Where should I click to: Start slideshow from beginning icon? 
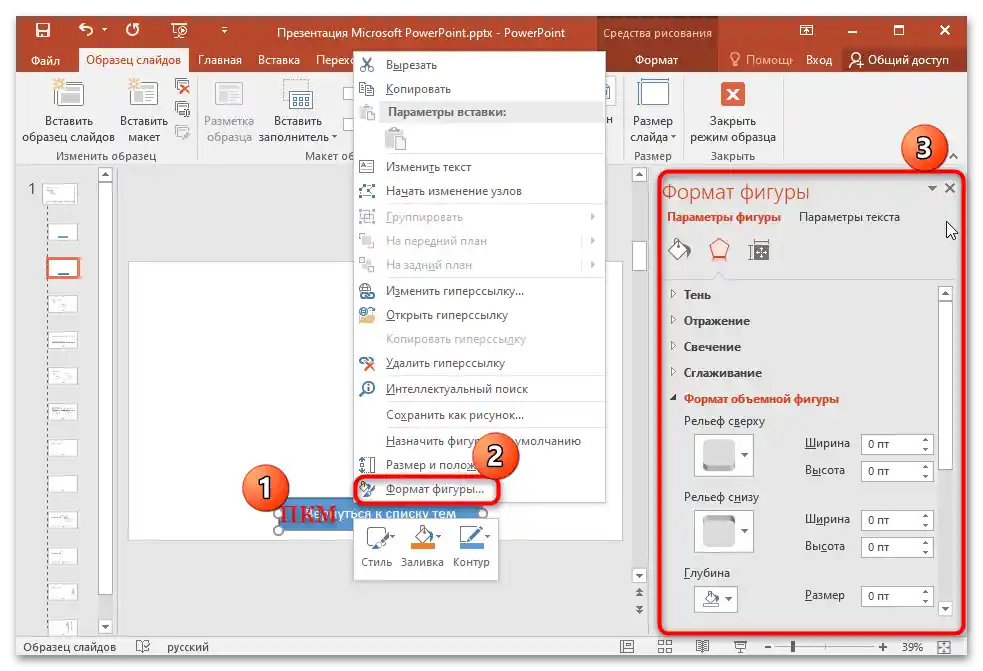(x=179, y=30)
